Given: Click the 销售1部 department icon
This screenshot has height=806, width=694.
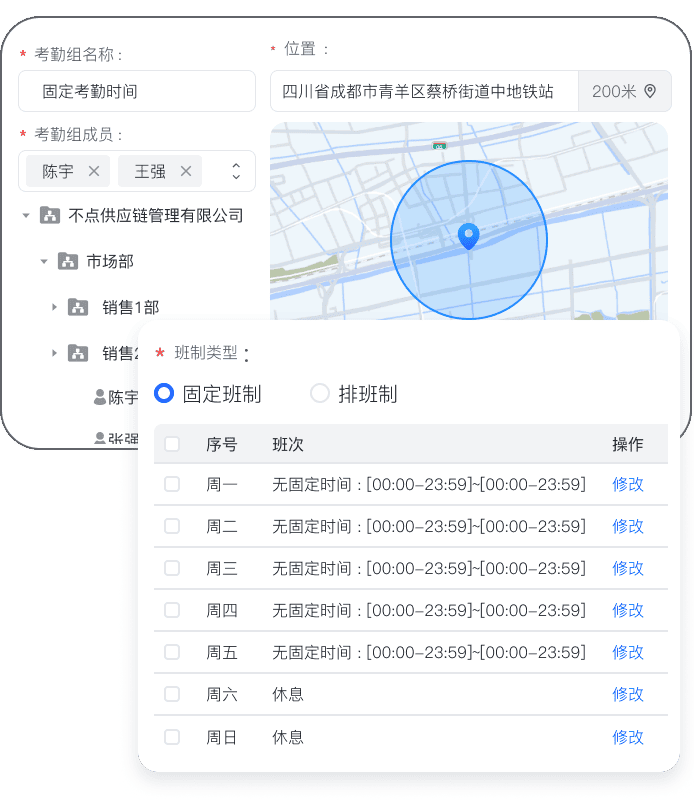Looking at the screenshot, I should [x=78, y=307].
